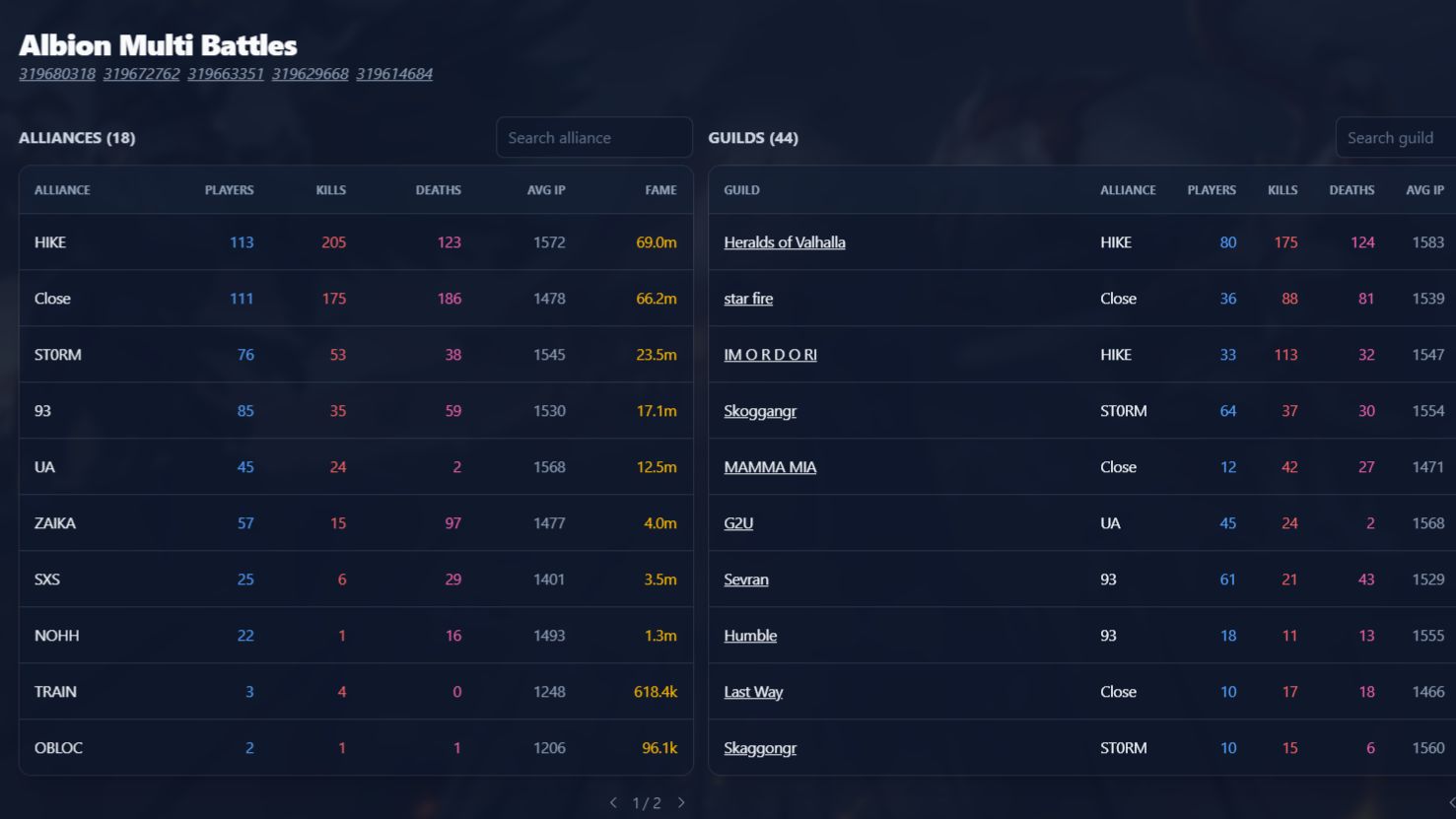Sort guilds table by PLAYERS header
This screenshot has height=819, width=1456.
tap(1212, 190)
